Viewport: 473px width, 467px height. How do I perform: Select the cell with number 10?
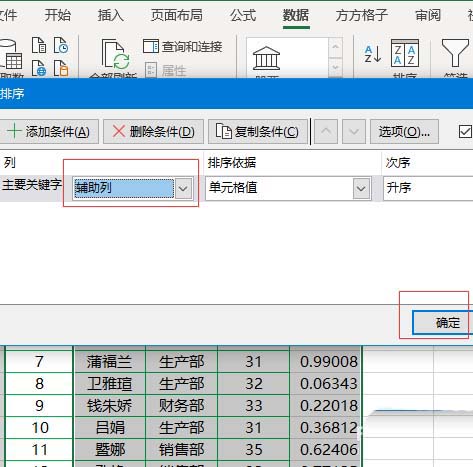(39, 428)
